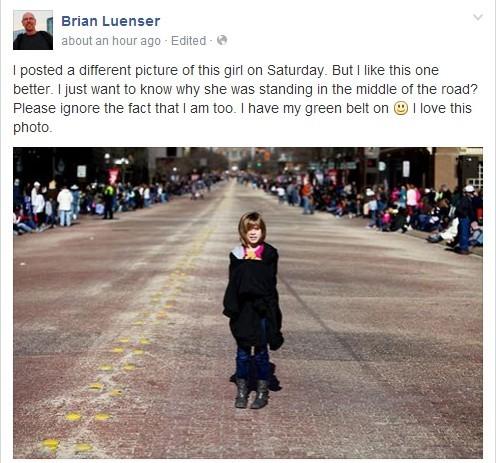The width and height of the screenshot is (496, 463).
Task: Open the post options chevron menu
Action: click(x=478, y=17)
